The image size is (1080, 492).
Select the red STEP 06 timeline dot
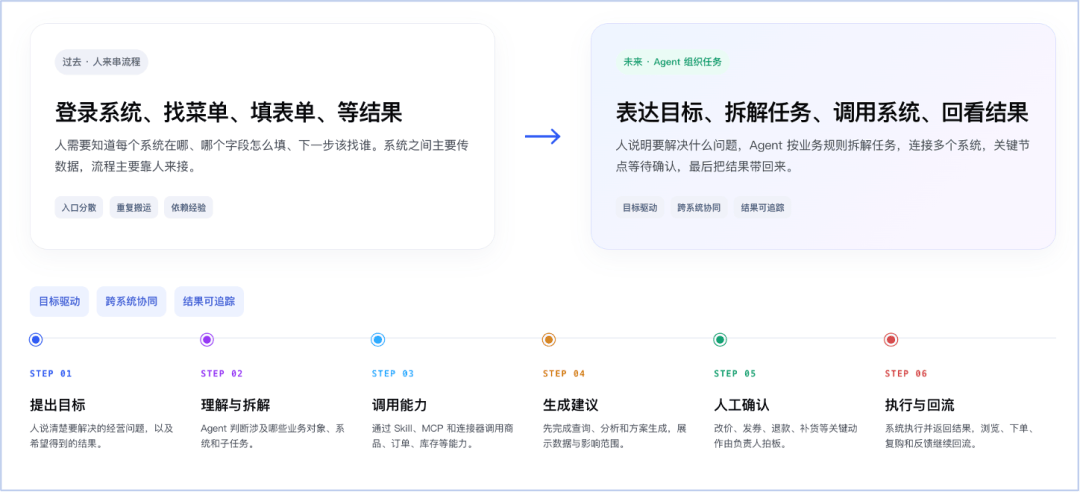[891, 339]
